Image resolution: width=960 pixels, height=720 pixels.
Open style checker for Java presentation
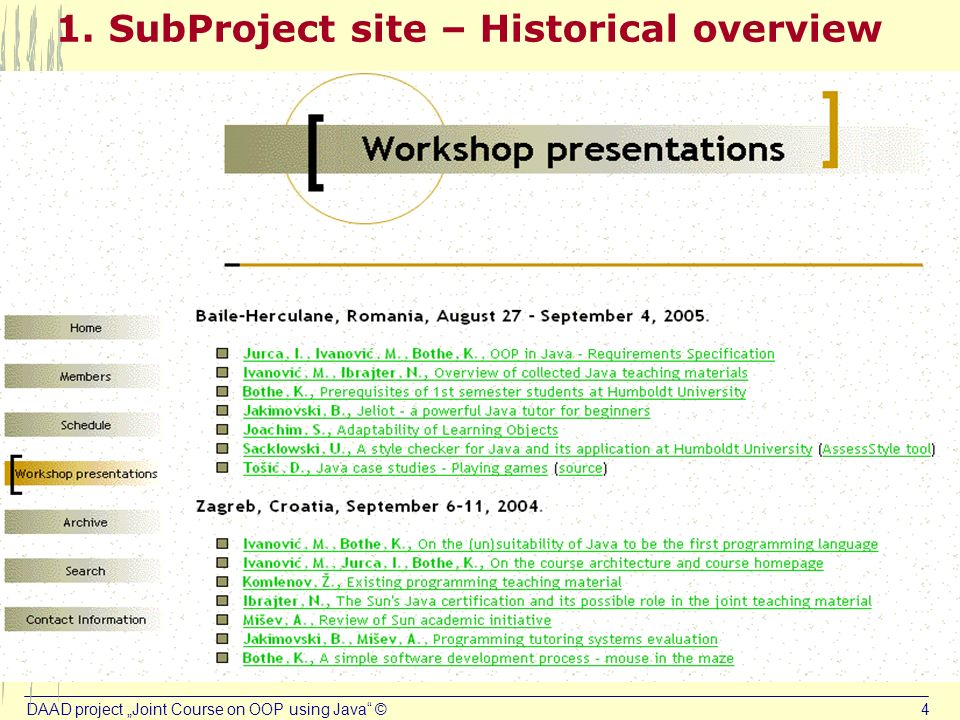pos(527,449)
